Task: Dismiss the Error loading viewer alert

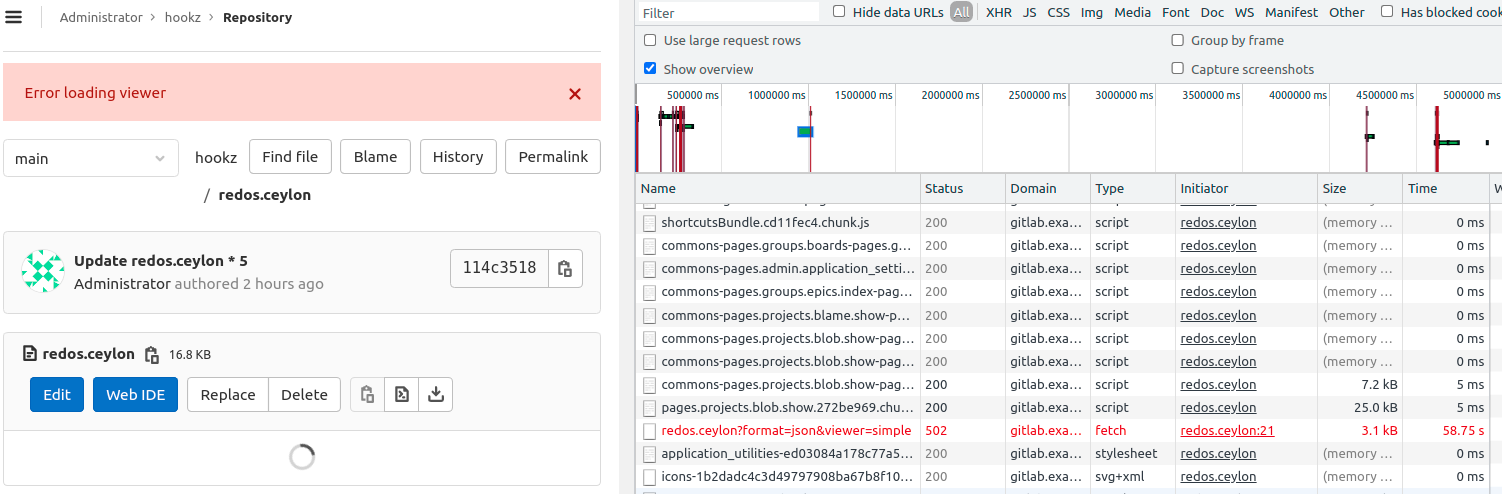Action: click(x=575, y=93)
